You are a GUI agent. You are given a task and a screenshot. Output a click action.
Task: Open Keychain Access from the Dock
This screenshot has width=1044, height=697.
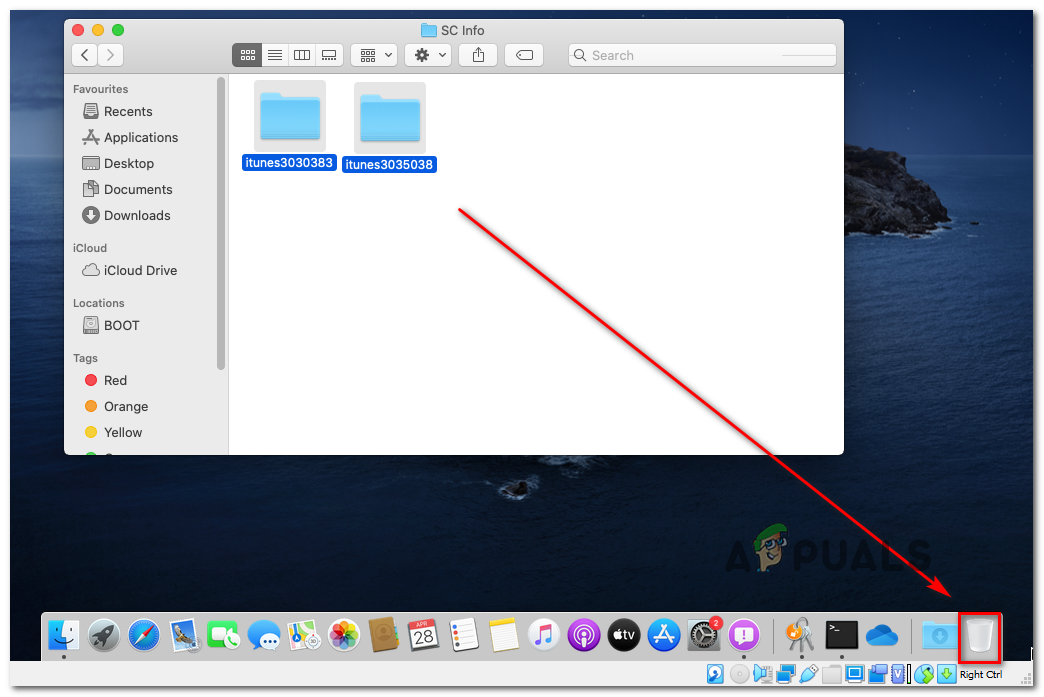(x=801, y=635)
